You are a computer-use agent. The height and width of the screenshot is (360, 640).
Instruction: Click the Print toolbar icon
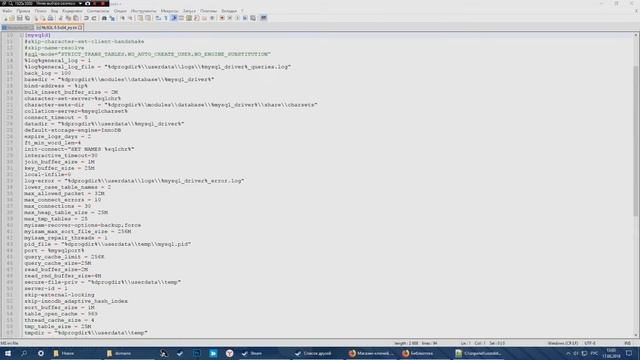point(50,18)
